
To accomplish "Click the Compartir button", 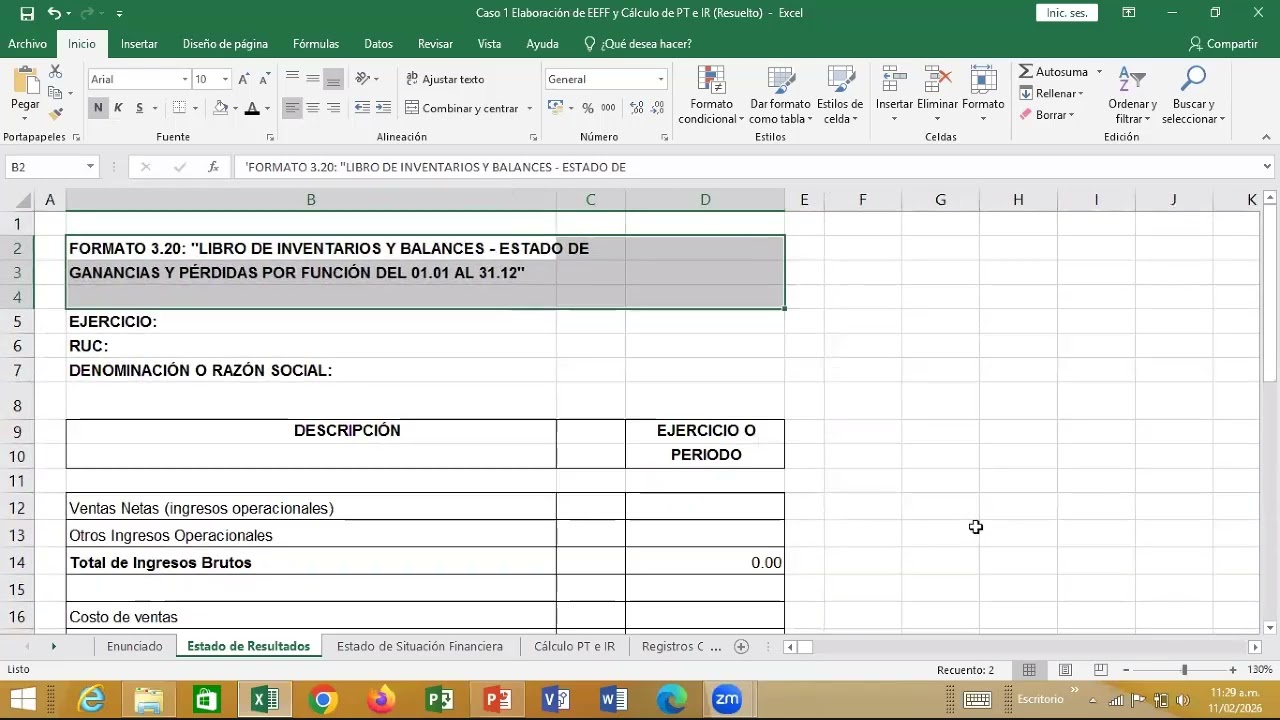I will 1223,44.
